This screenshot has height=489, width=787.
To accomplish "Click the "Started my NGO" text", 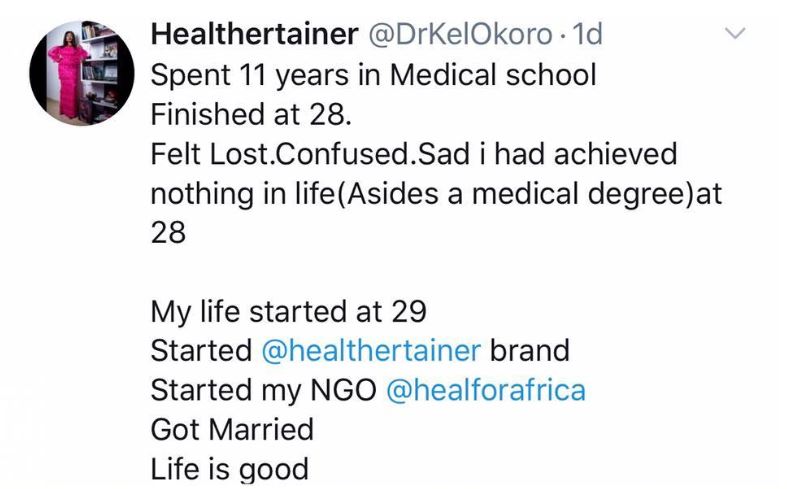I will (263, 390).
